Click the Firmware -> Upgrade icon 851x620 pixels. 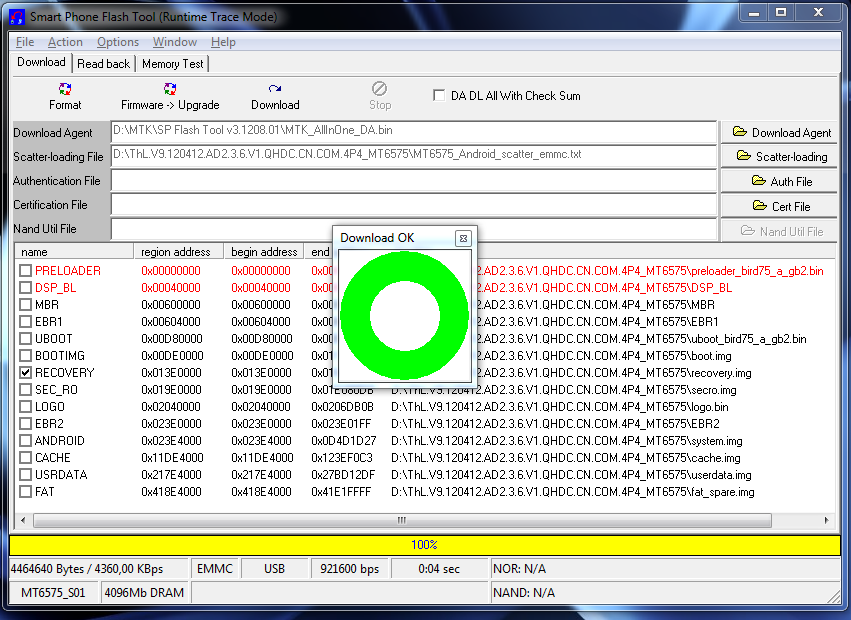pyautogui.click(x=170, y=90)
